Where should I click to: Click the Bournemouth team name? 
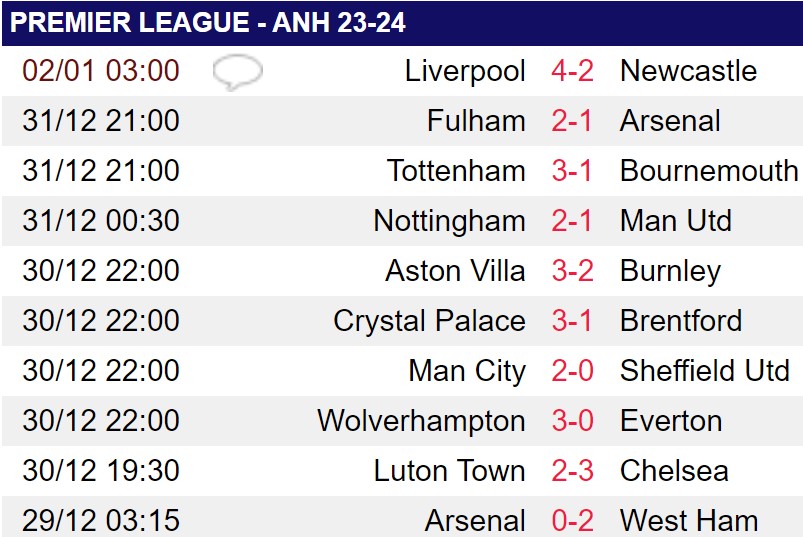(x=709, y=170)
